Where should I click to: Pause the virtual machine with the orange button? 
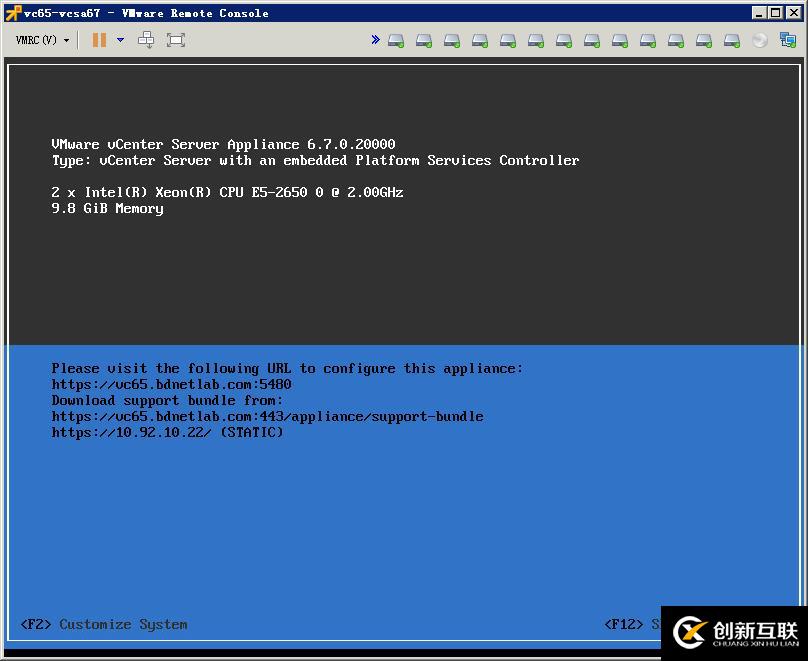(x=99, y=40)
